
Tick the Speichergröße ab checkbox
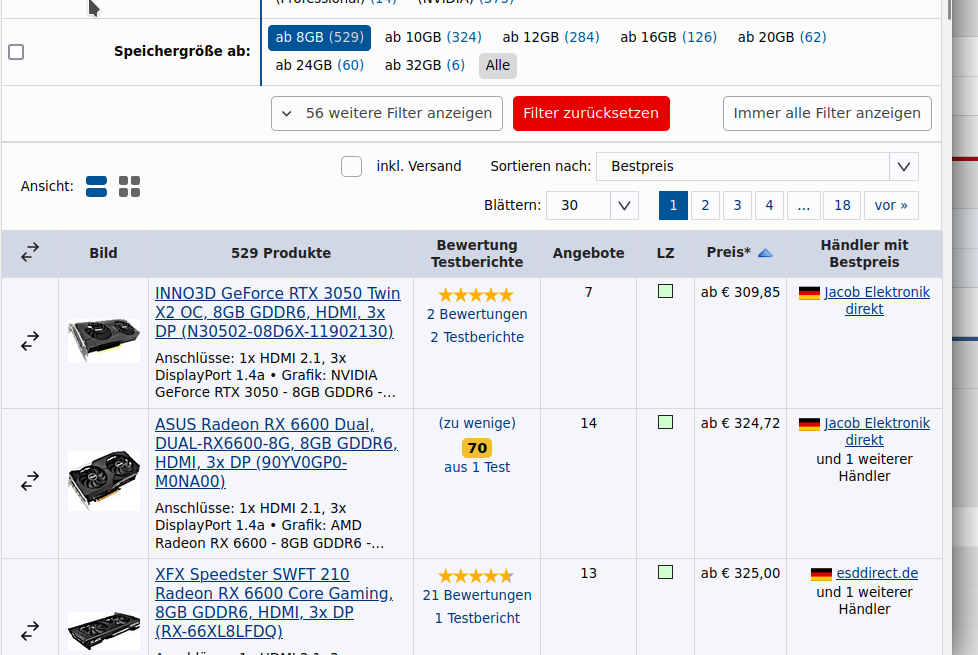point(16,52)
